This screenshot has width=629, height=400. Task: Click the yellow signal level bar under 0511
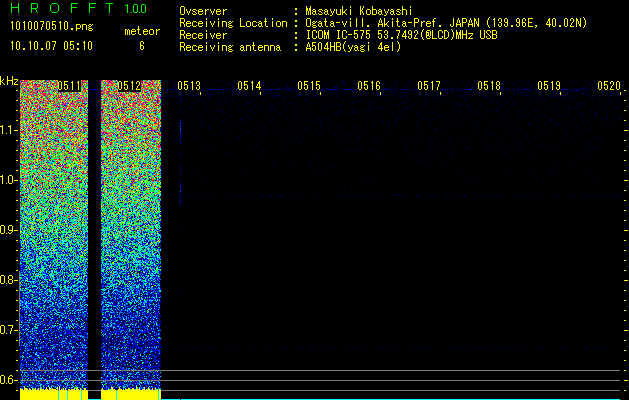[x=54, y=394]
